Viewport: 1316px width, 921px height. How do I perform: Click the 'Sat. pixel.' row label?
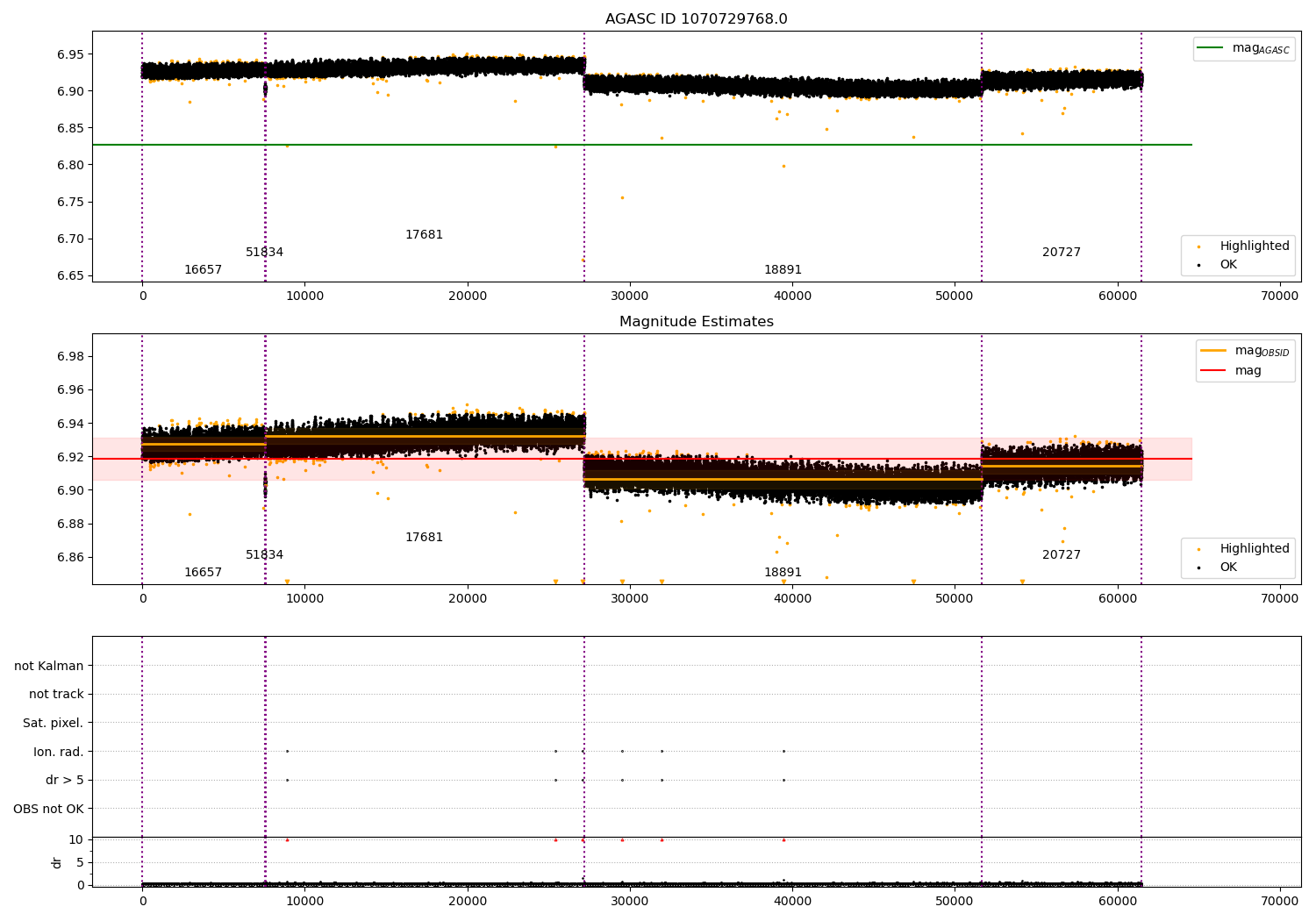[x=54, y=724]
